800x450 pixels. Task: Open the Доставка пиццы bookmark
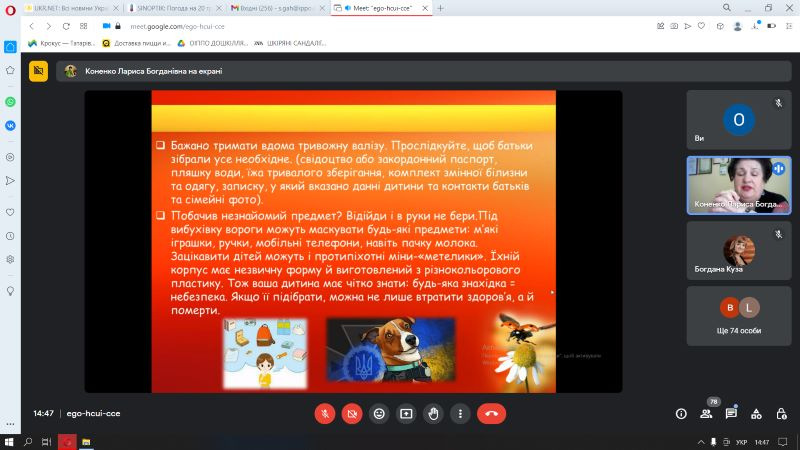point(136,43)
